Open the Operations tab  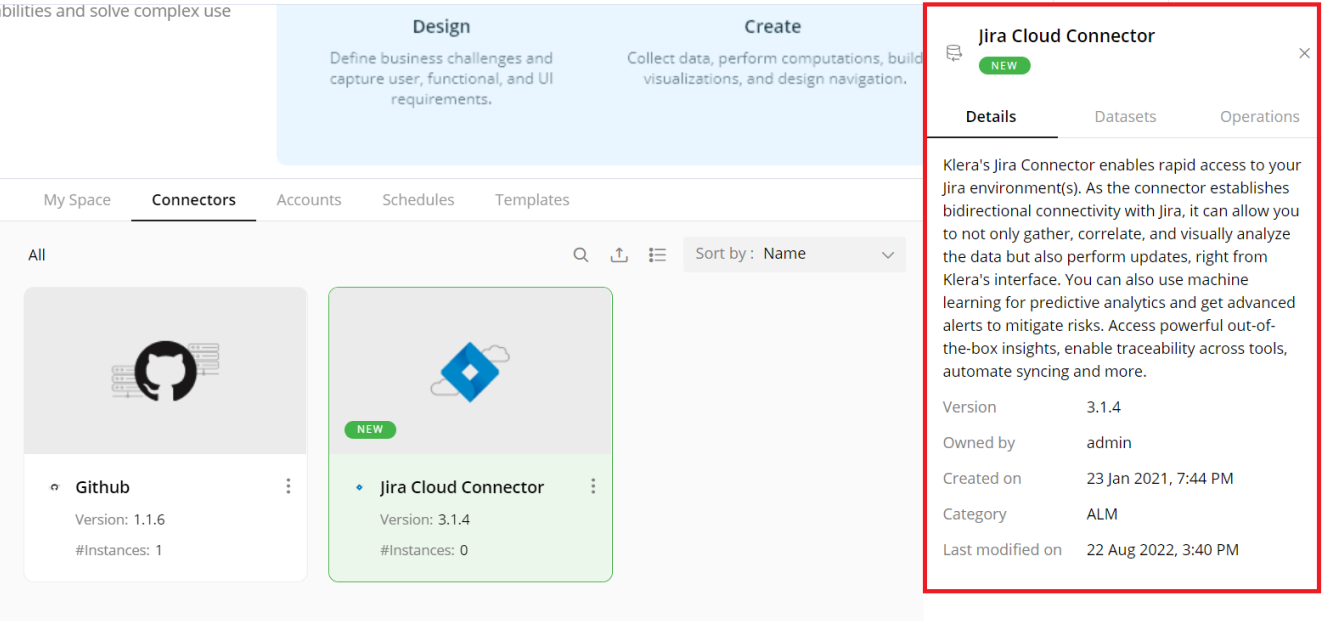1260,117
